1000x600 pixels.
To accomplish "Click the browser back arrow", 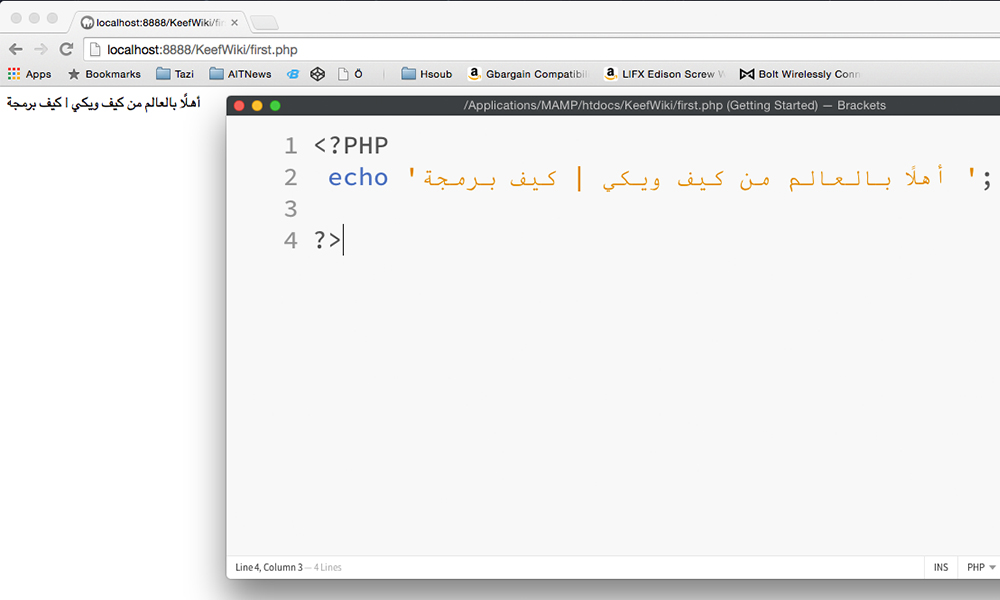I will coord(16,49).
